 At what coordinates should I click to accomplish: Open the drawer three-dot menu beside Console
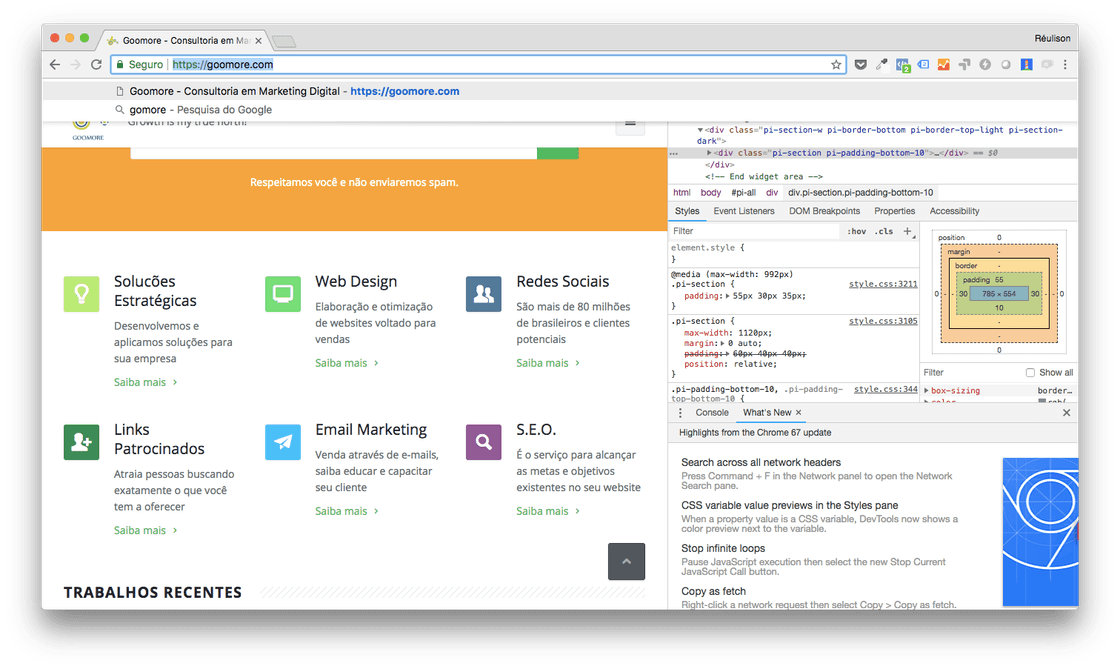[x=681, y=413]
